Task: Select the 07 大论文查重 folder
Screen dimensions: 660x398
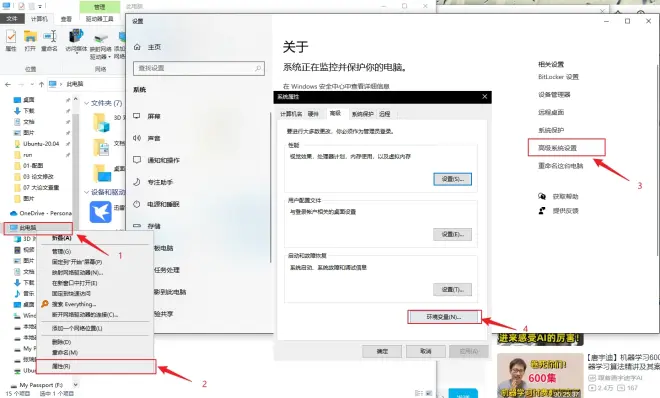Action: coord(41,187)
